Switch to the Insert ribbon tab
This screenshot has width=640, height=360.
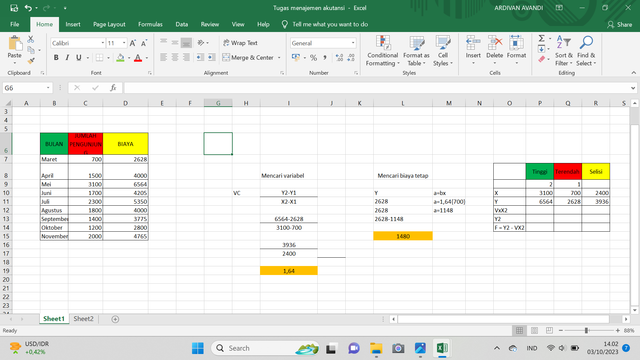point(73,24)
